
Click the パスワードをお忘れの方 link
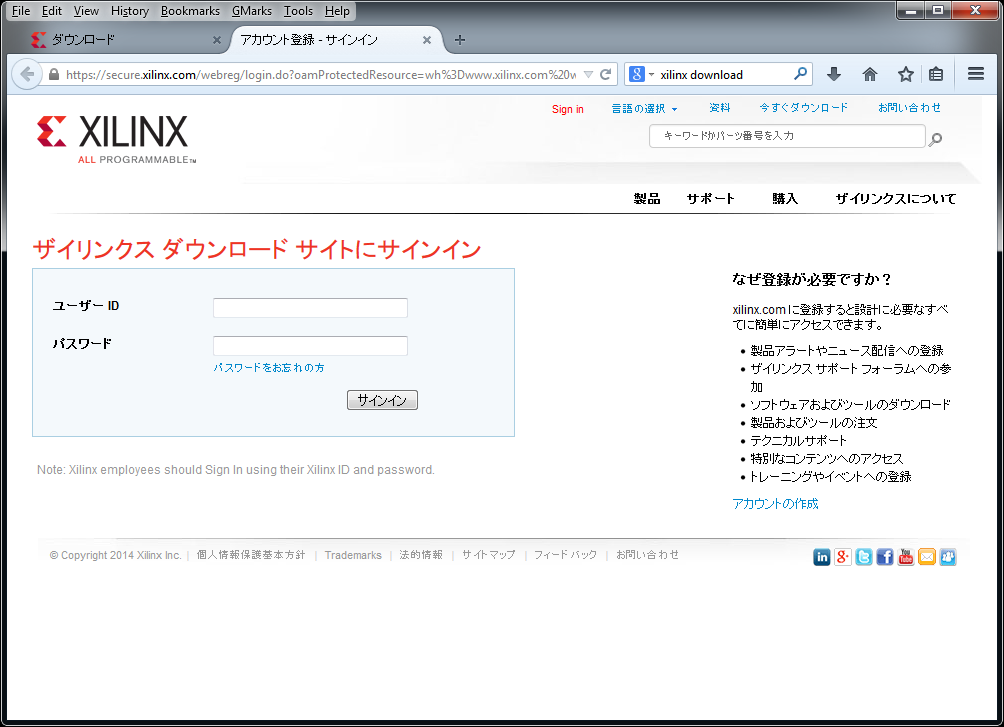coord(268,368)
